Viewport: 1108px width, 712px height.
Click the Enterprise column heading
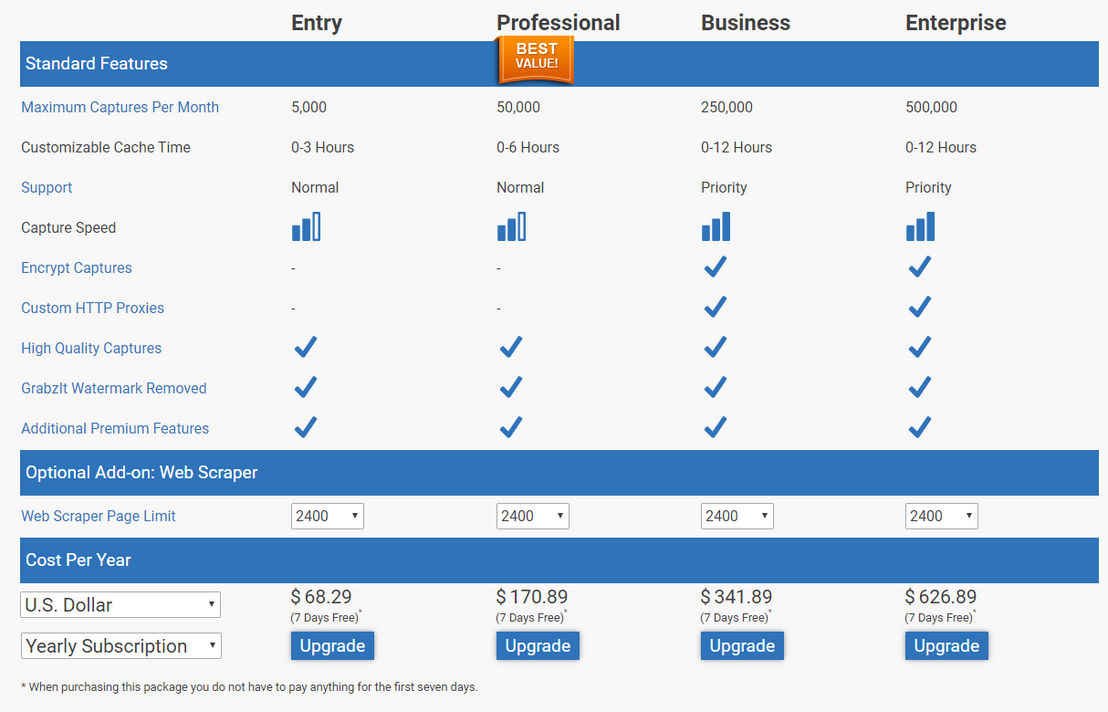(955, 23)
